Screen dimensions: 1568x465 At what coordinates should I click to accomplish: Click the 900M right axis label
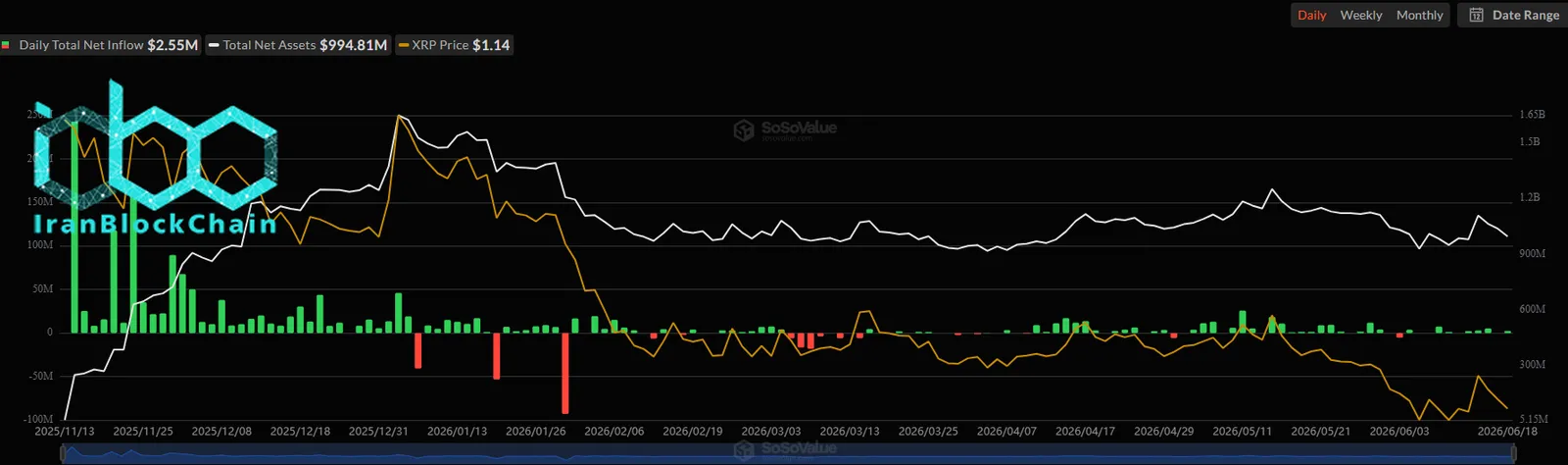coord(1532,253)
